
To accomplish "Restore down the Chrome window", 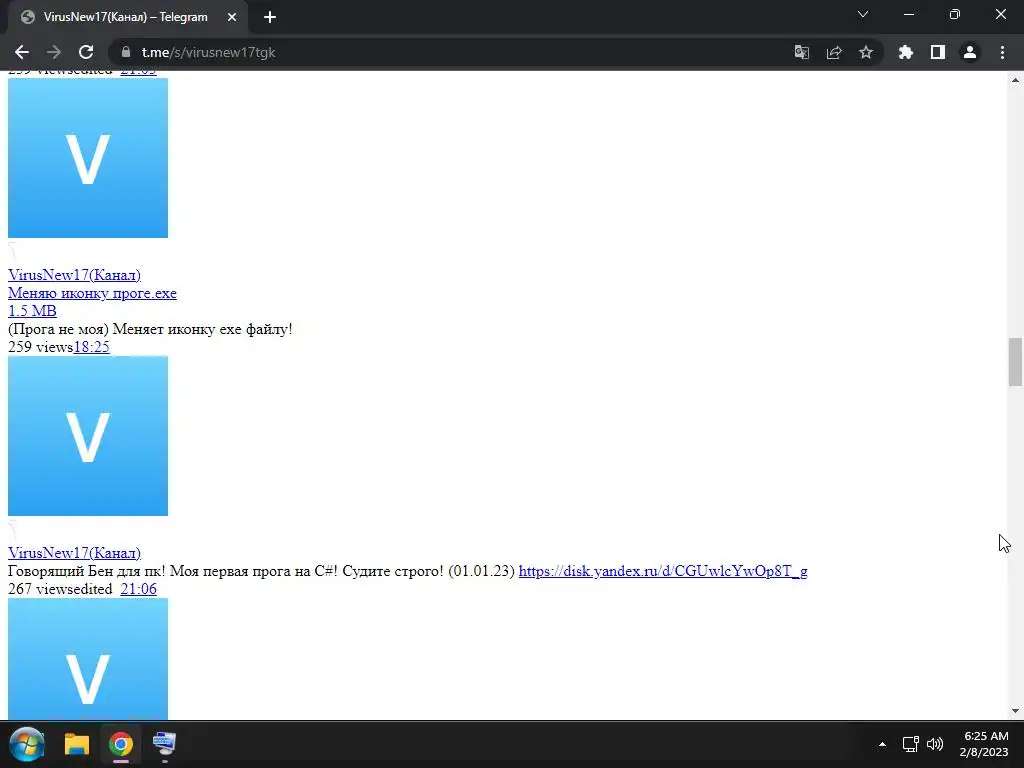I will coord(955,14).
